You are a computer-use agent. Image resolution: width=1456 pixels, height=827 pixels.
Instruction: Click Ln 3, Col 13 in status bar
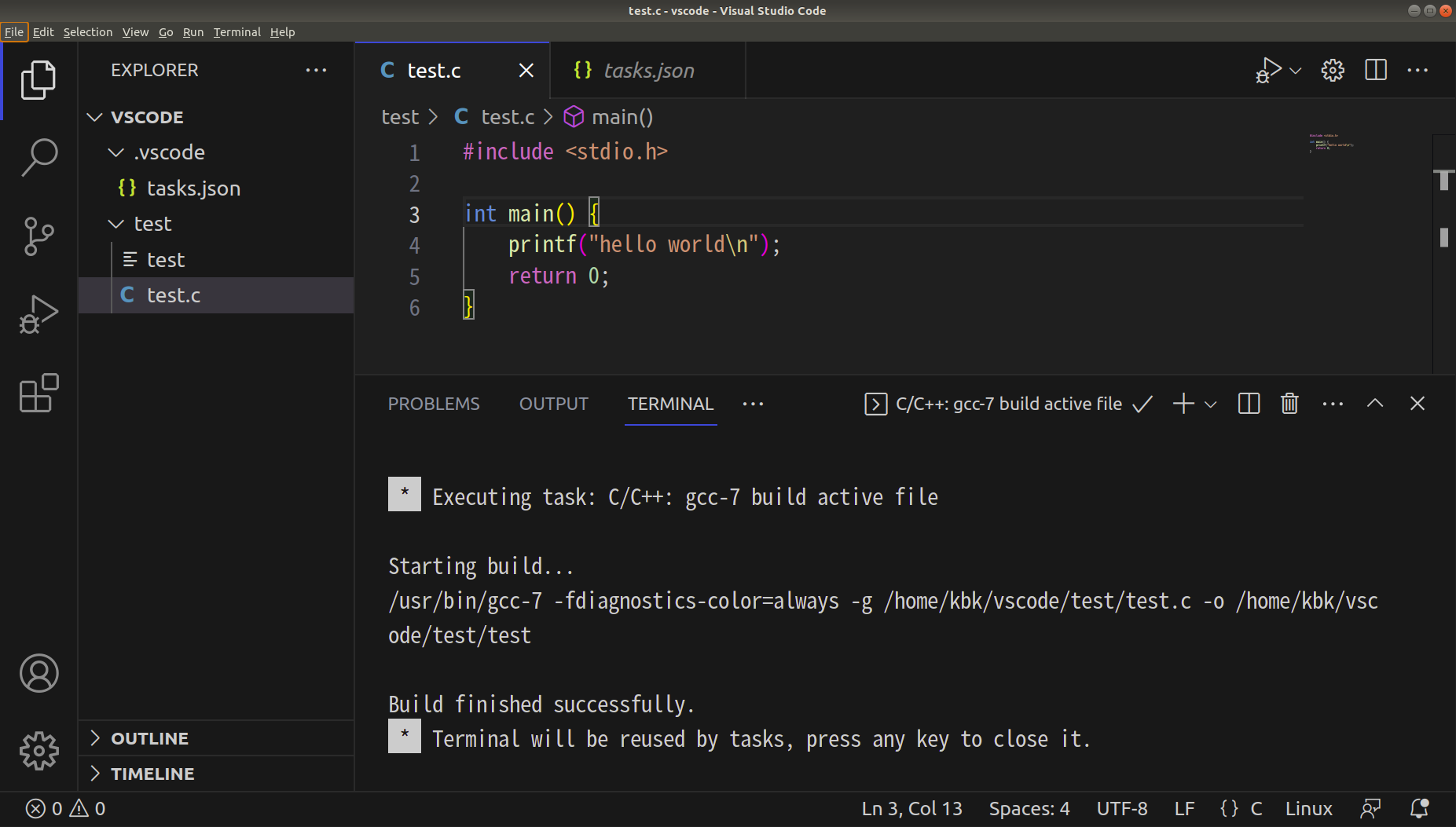coord(911,808)
